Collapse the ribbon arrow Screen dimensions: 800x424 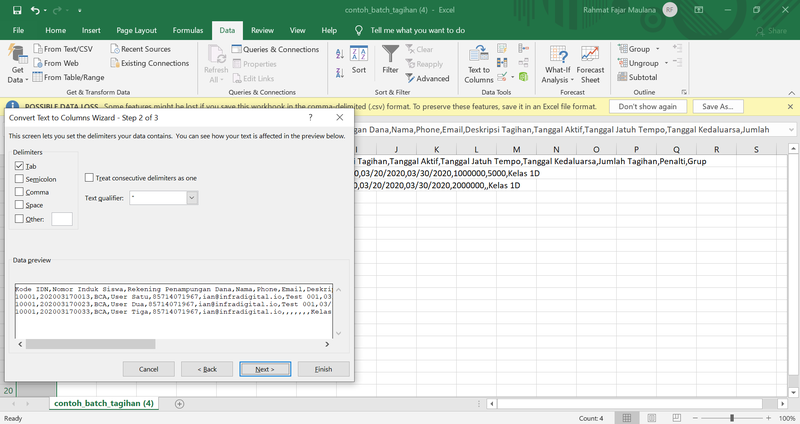[x=791, y=93]
